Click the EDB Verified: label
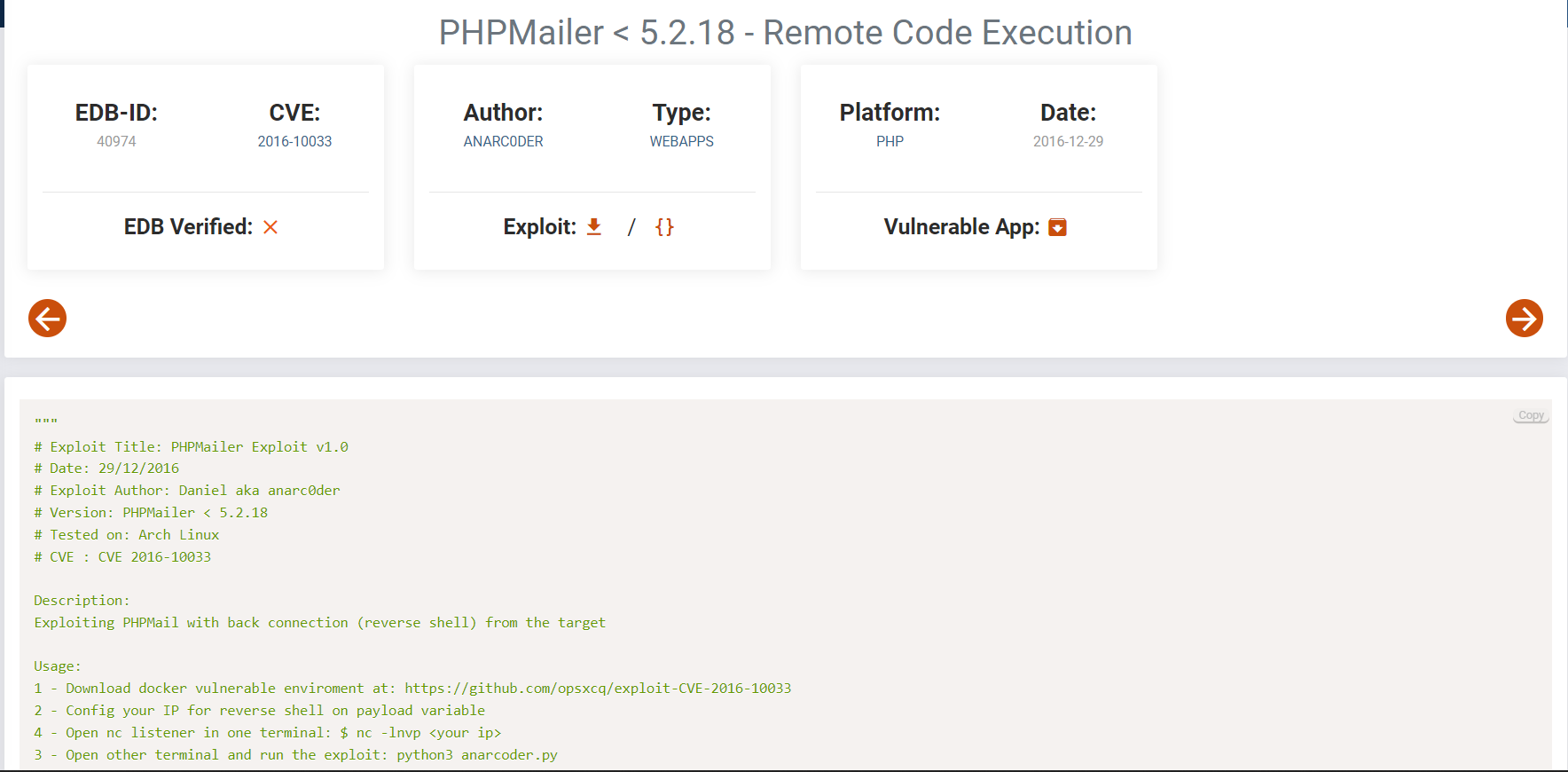This screenshot has width=1568, height=772. click(188, 227)
